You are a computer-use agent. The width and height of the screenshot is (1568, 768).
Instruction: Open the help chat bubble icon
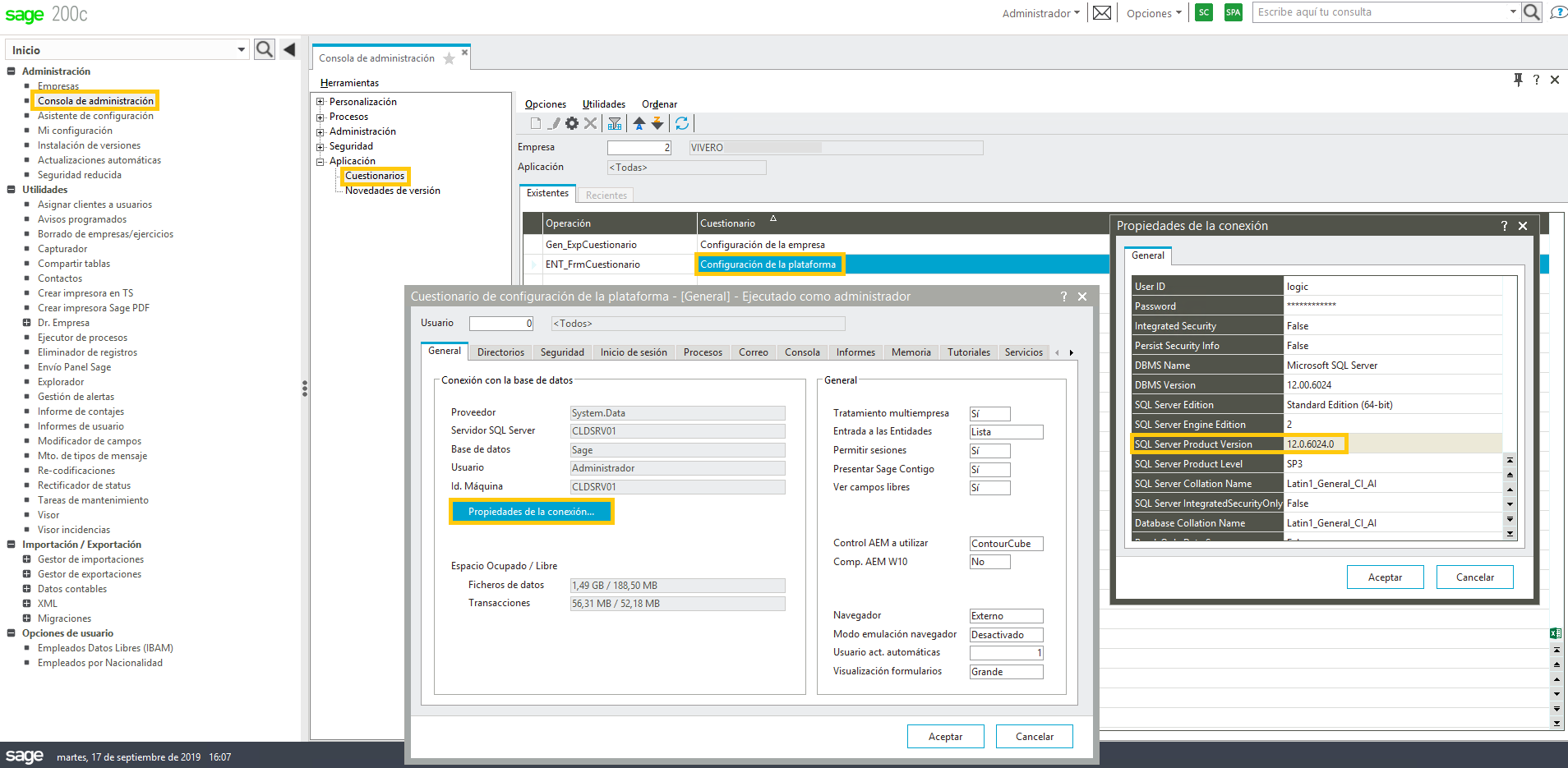click(x=1558, y=12)
